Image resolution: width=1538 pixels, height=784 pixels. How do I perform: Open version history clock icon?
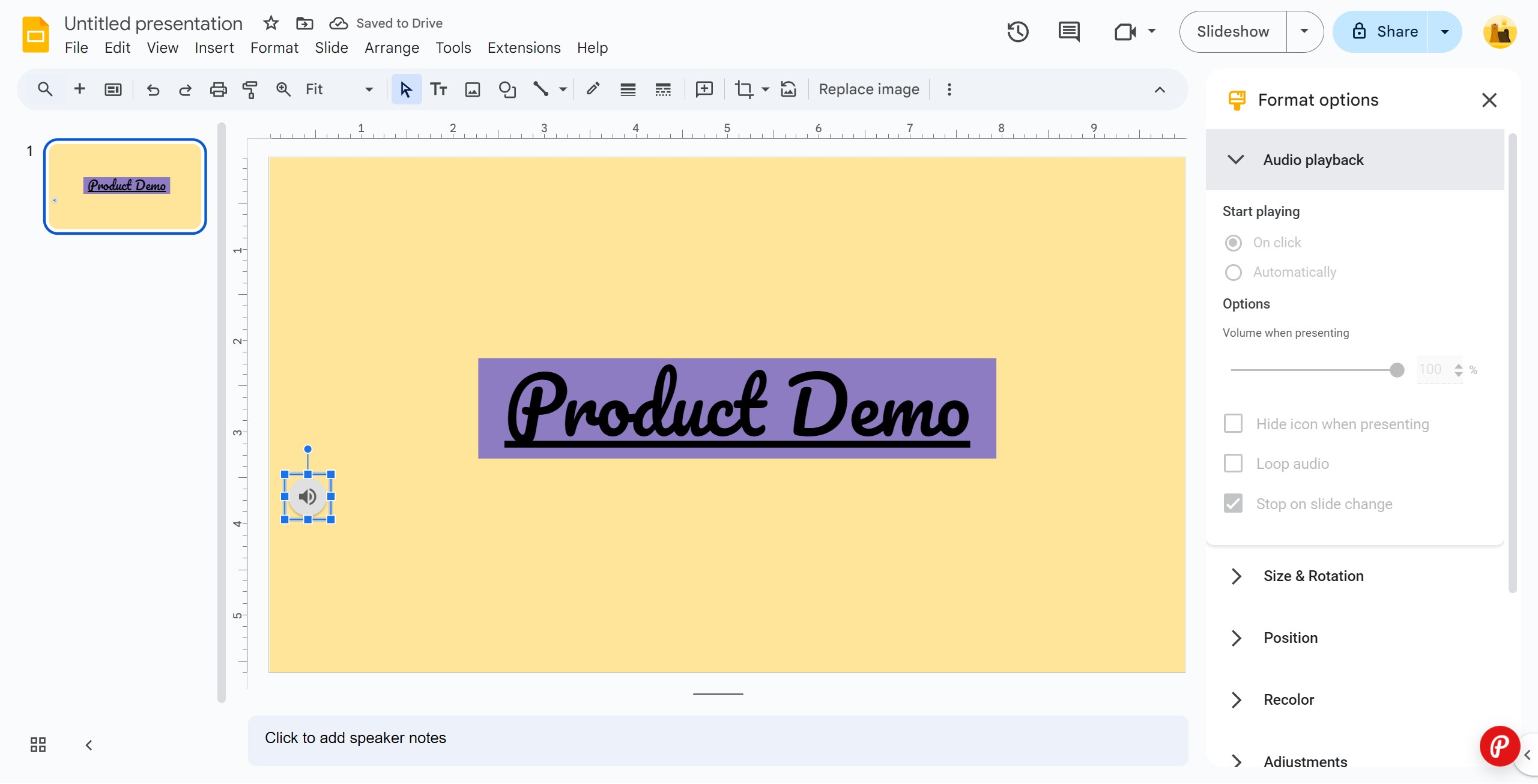click(1017, 31)
